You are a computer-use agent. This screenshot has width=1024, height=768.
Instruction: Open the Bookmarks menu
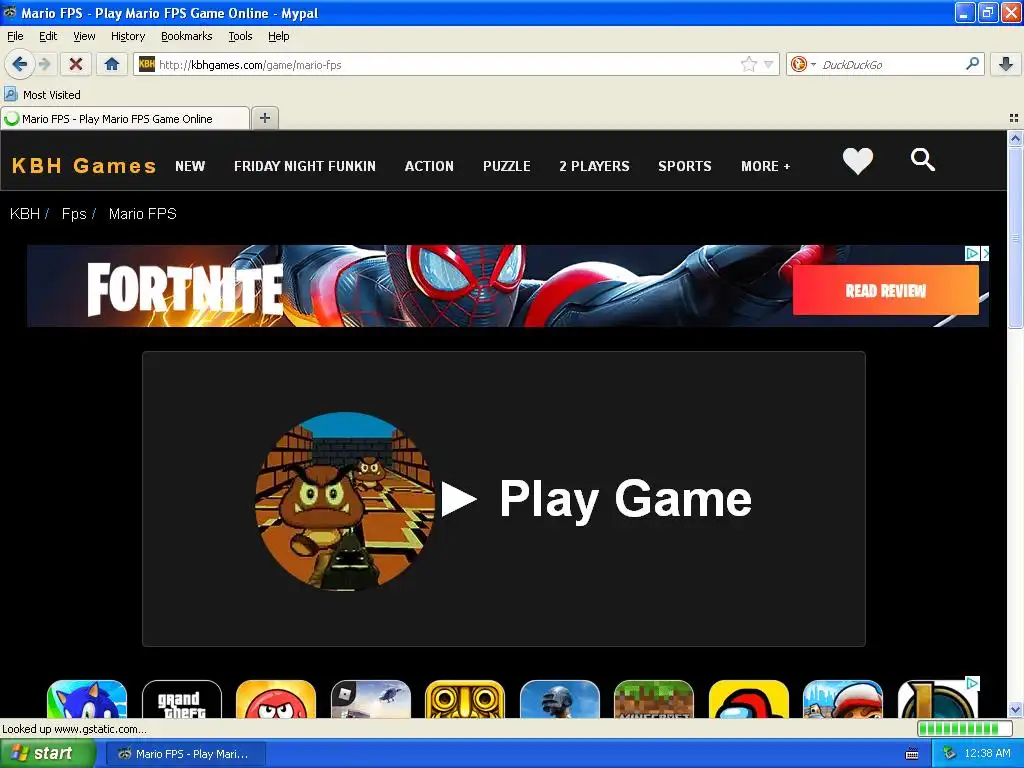pos(186,36)
